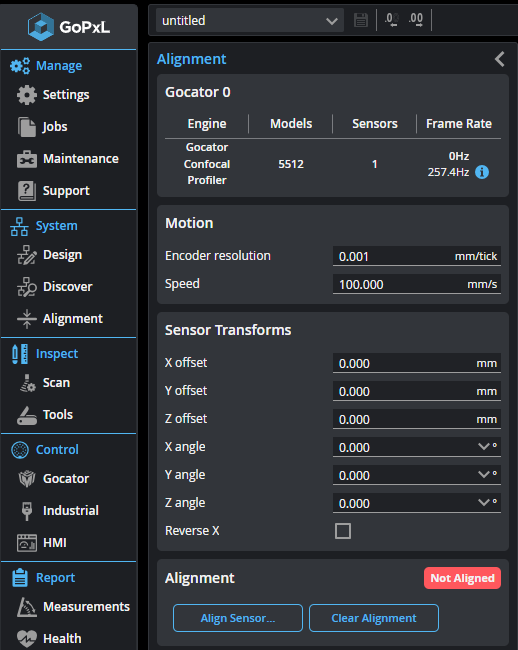
Task: Open the untitled job dropdown
Action: click(x=250, y=20)
